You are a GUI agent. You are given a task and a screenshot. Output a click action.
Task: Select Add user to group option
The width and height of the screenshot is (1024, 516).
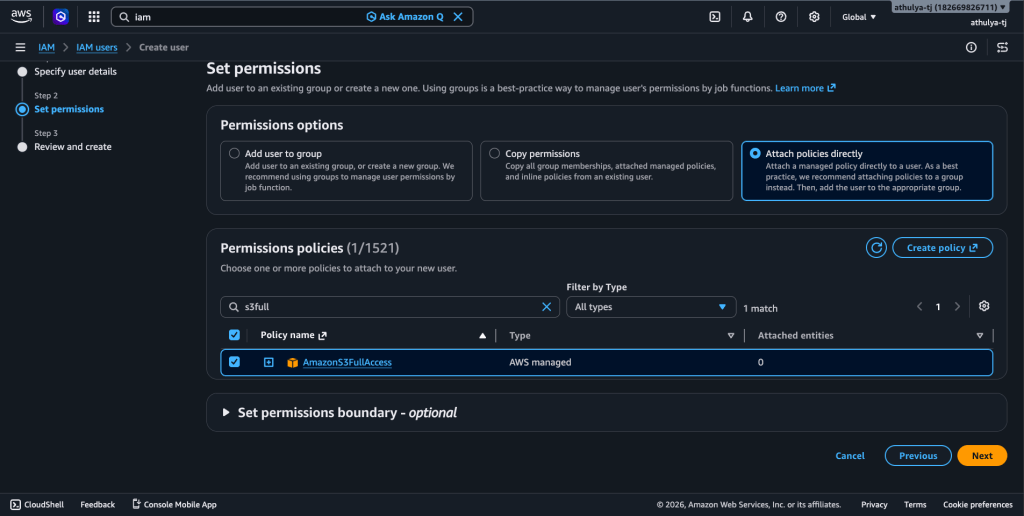tap(234, 153)
